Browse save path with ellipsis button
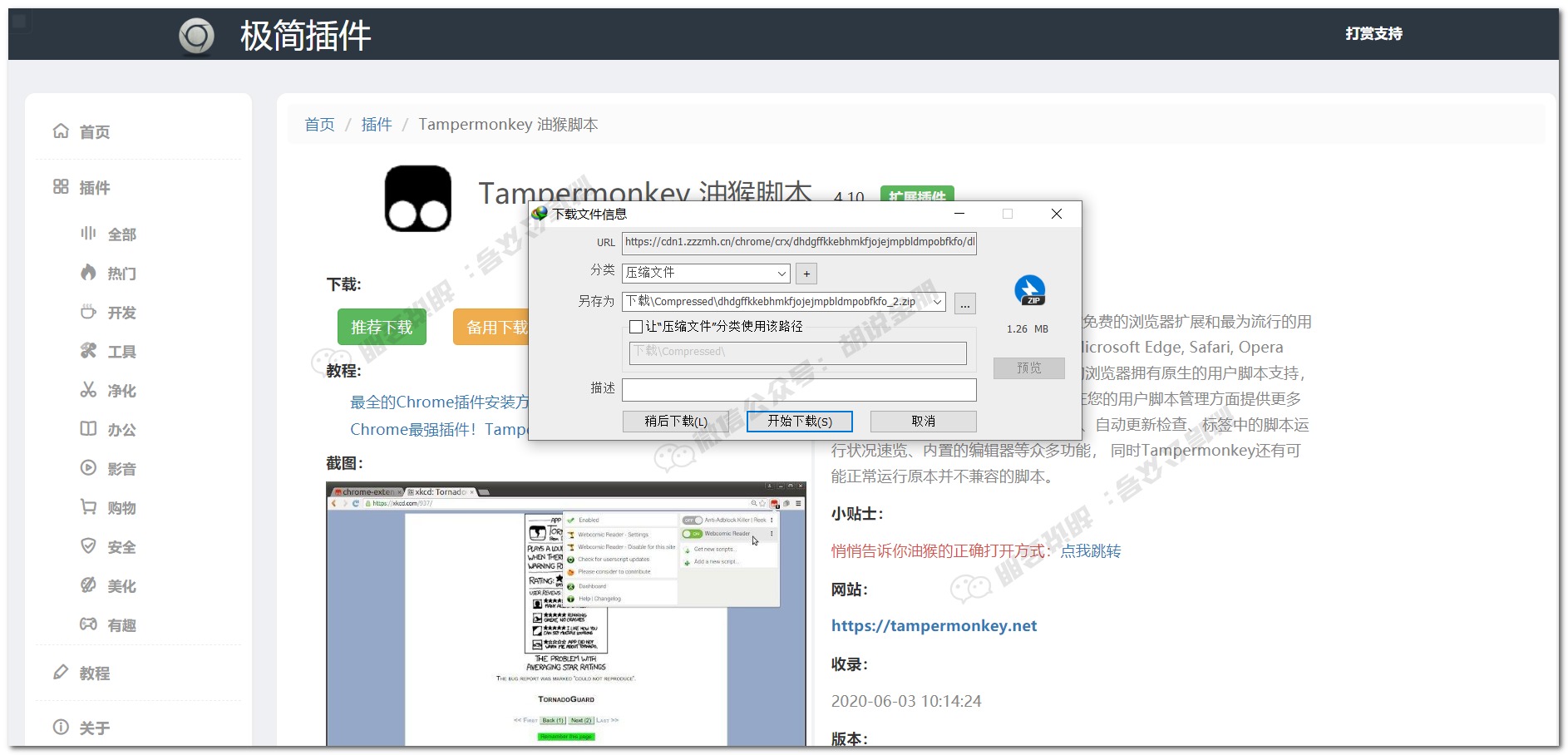The width and height of the screenshot is (1568, 755). click(x=965, y=303)
